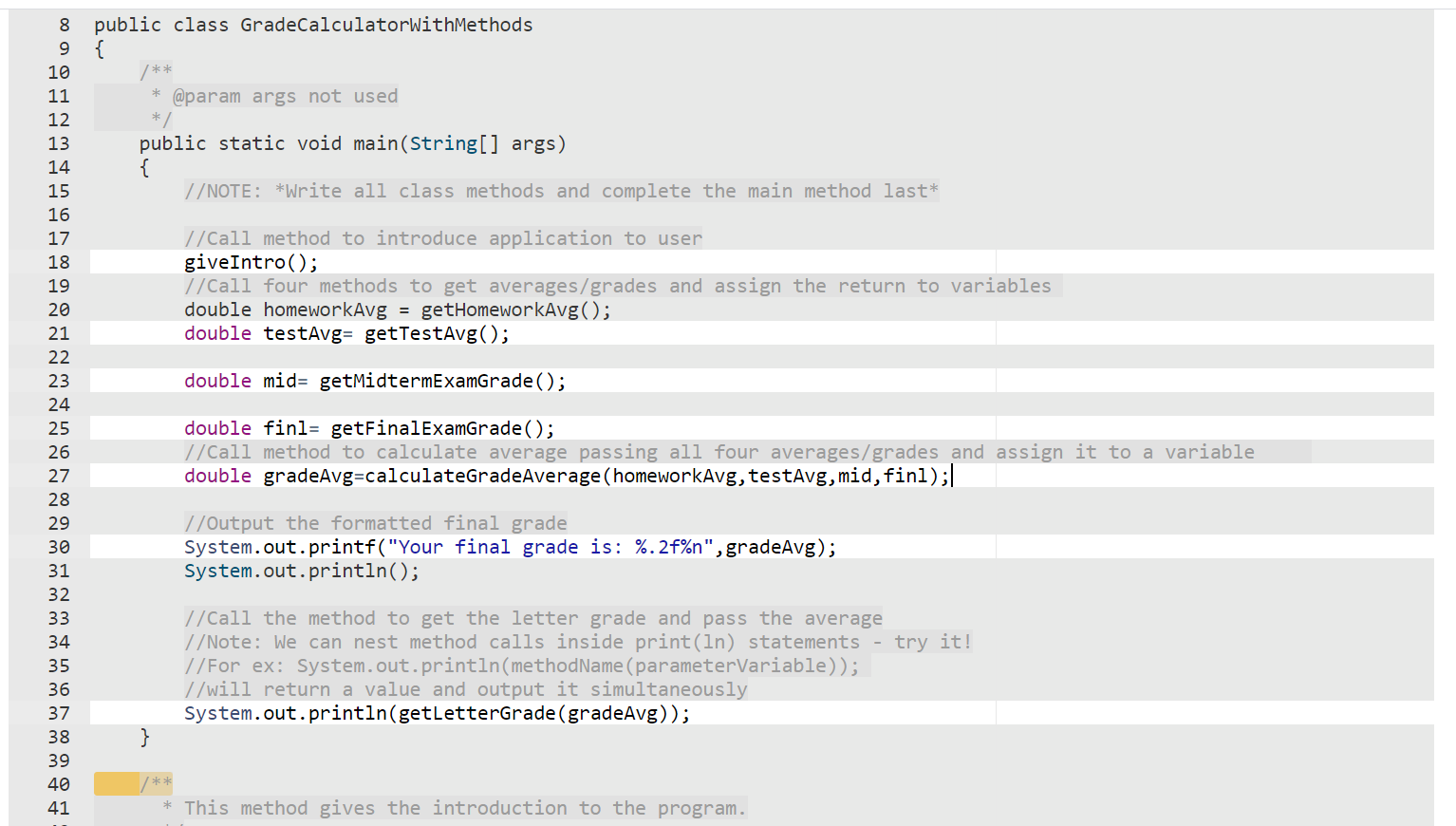Click the Javadoc opening '/**' on line 40
Screen dimensions: 1456x826
[156, 784]
